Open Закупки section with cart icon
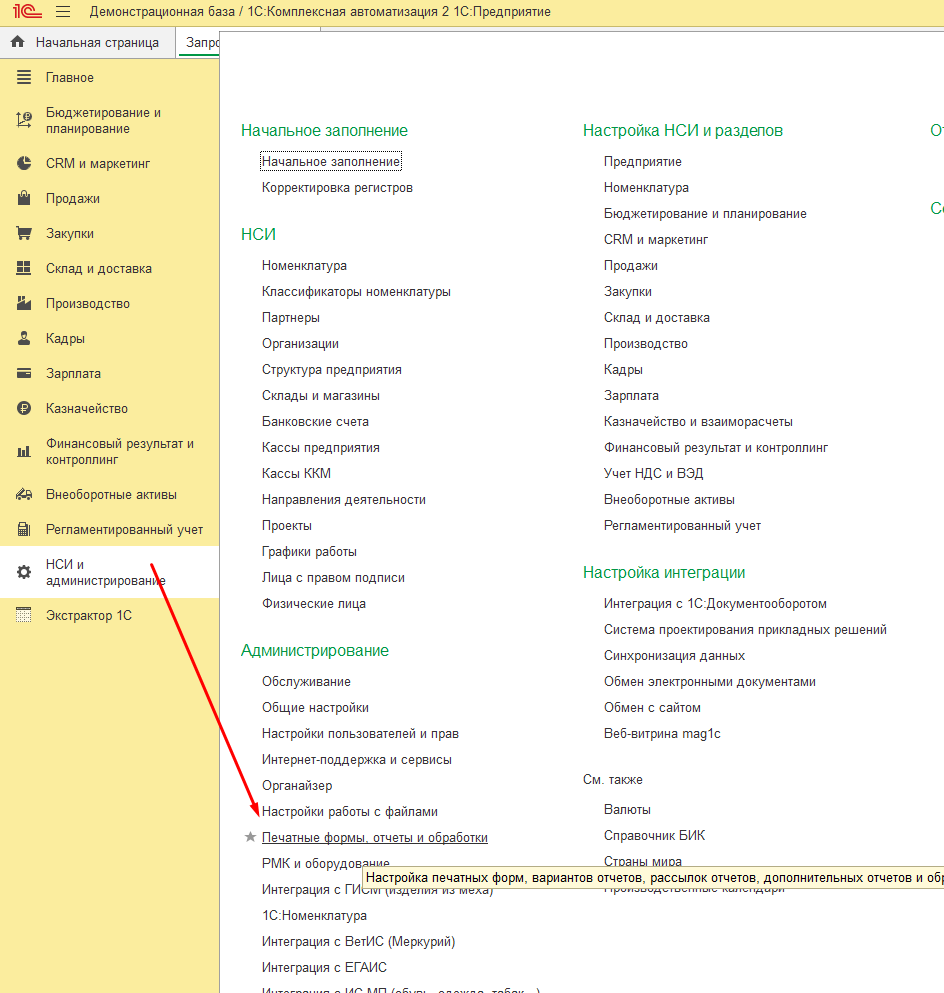This screenshot has height=993, width=944. click(69, 234)
